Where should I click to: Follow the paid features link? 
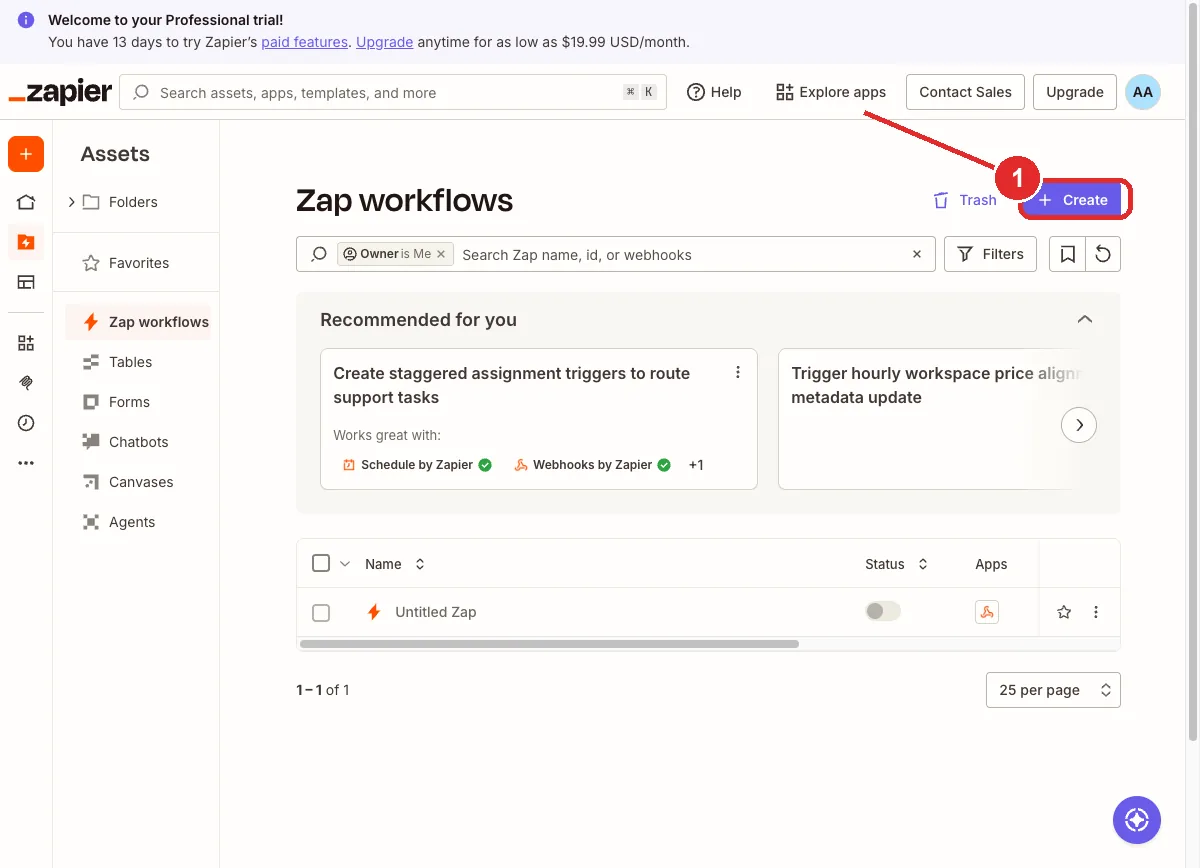pyautogui.click(x=304, y=42)
